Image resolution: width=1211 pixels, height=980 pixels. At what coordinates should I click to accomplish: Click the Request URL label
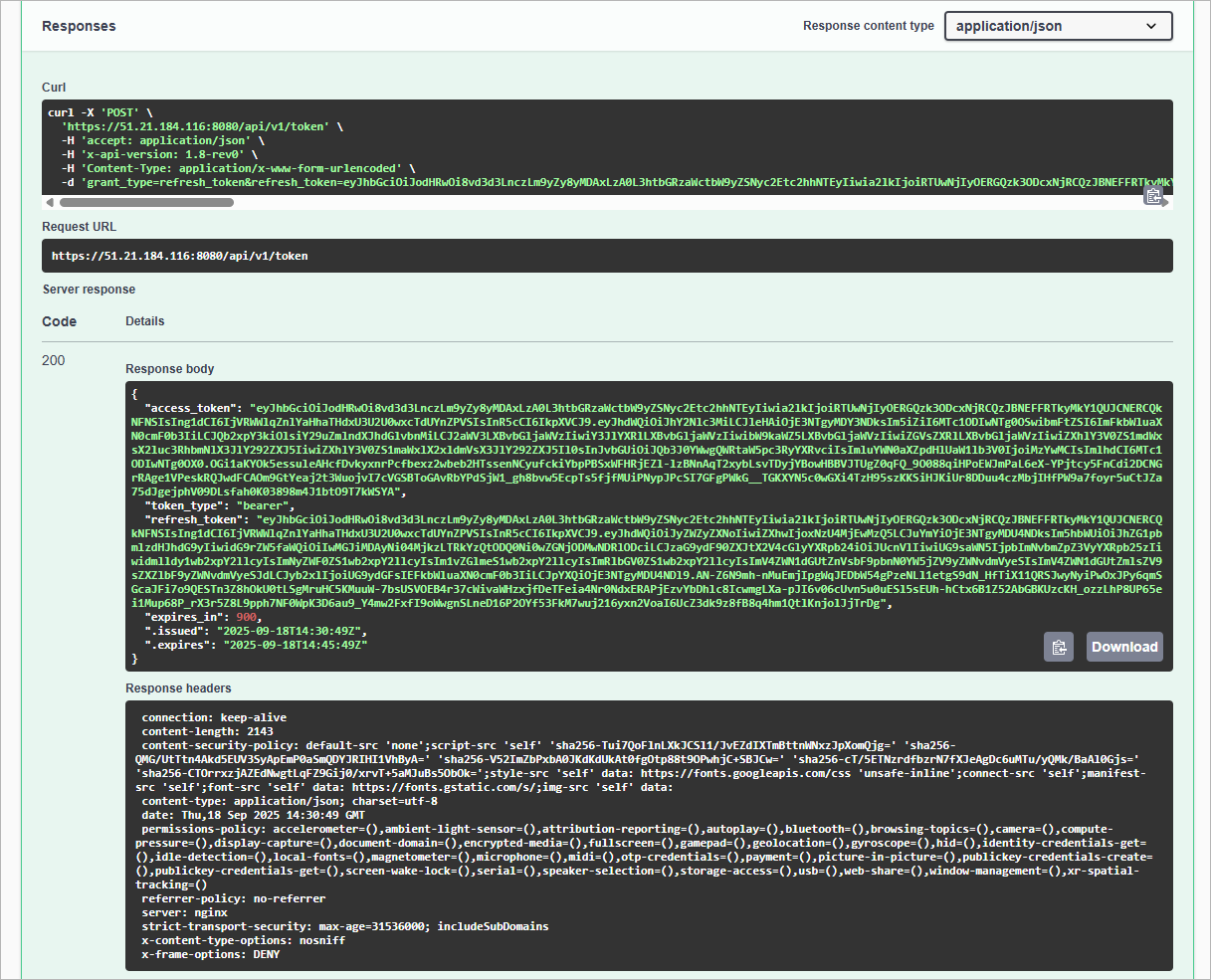(x=80, y=227)
